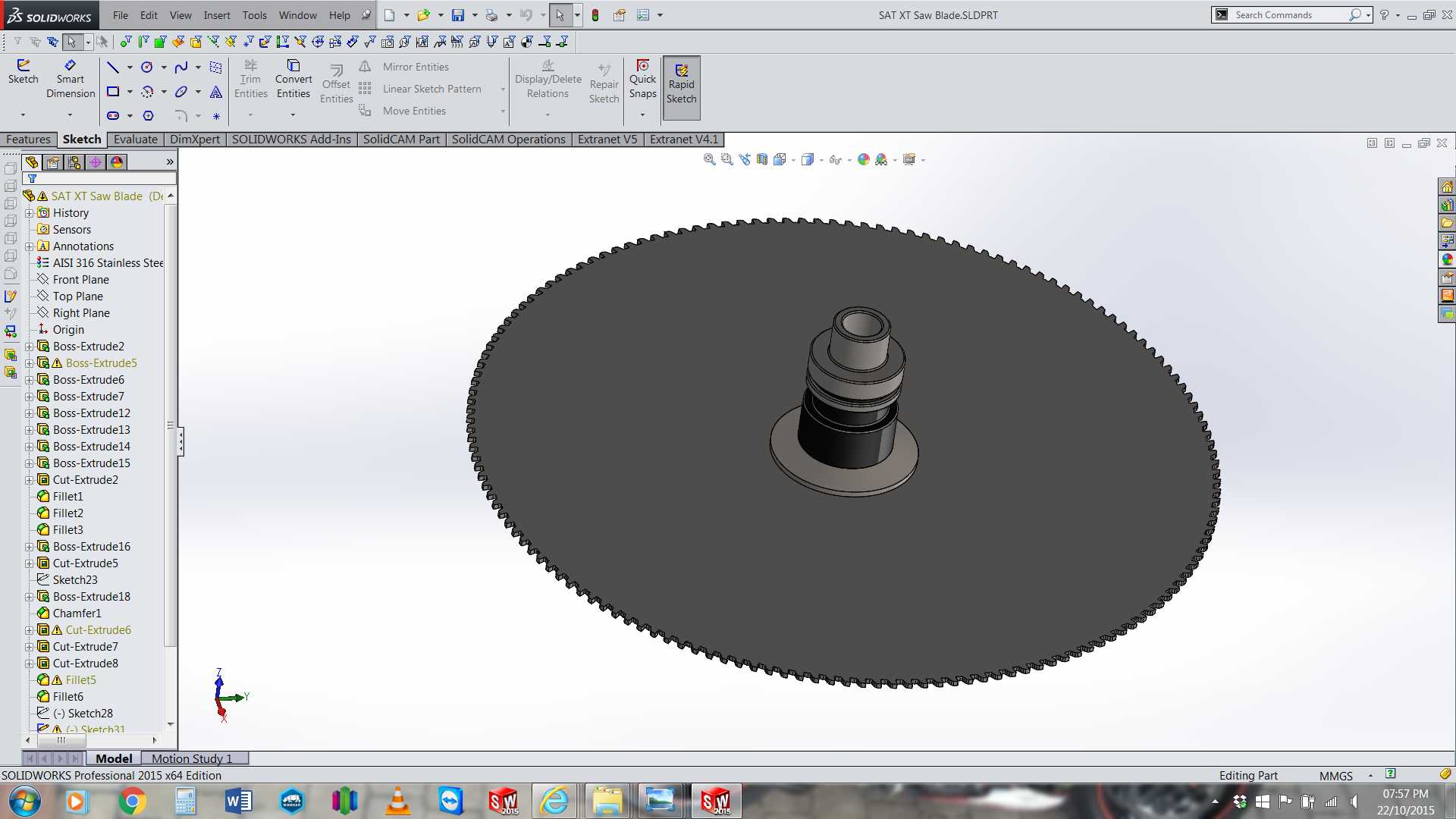Switch to the Features tab
1456x819 pixels.
pos(28,140)
